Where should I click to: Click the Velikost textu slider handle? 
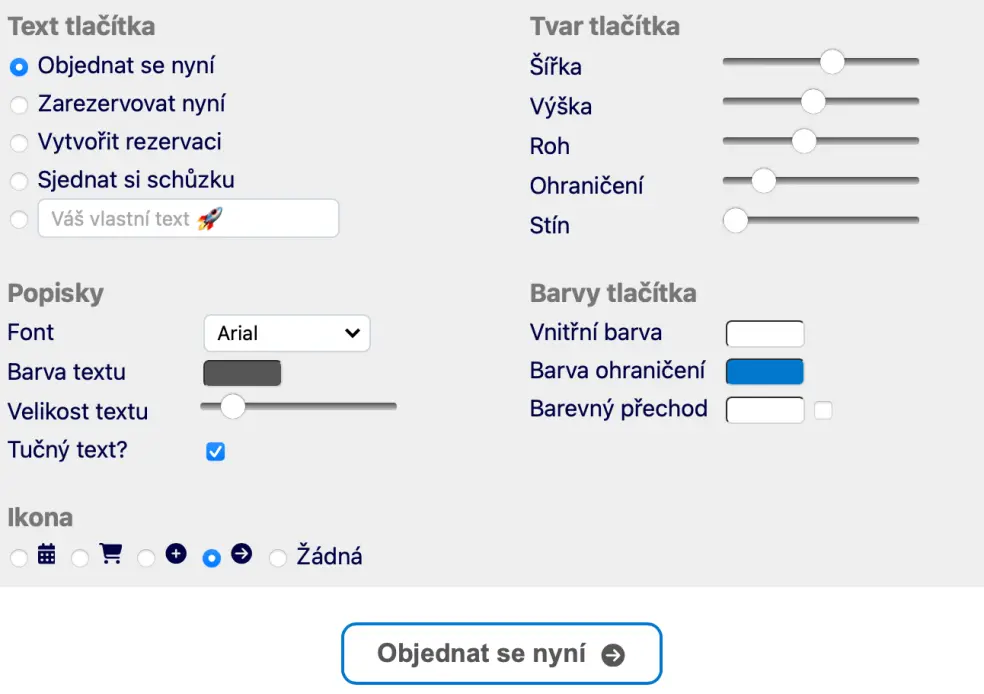tap(235, 409)
